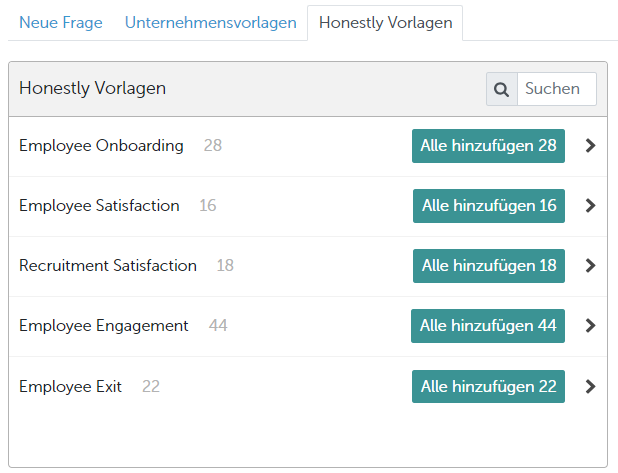Click the Recruitment Satisfaction template label
Screen dimensions: 618x473
coord(108,265)
